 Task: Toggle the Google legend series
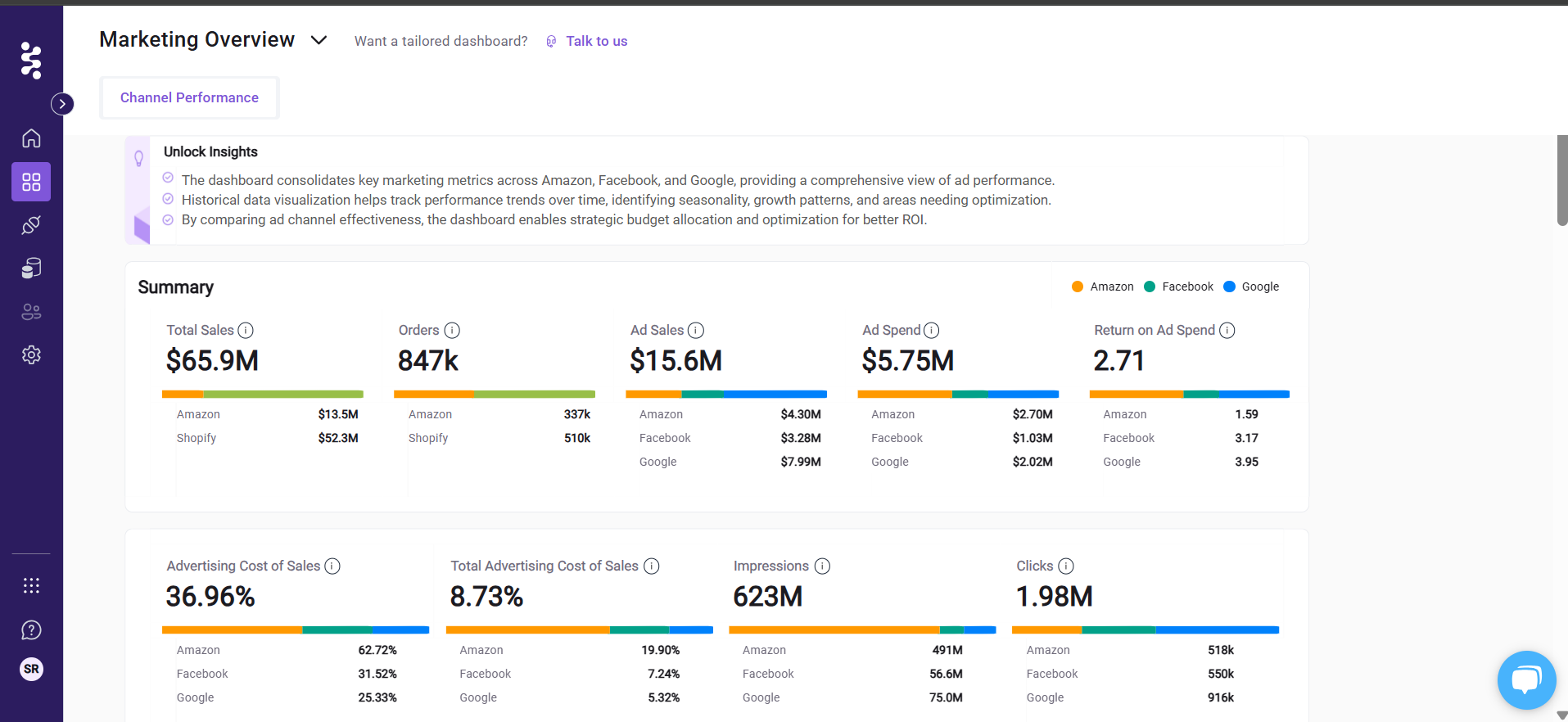click(1251, 287)
